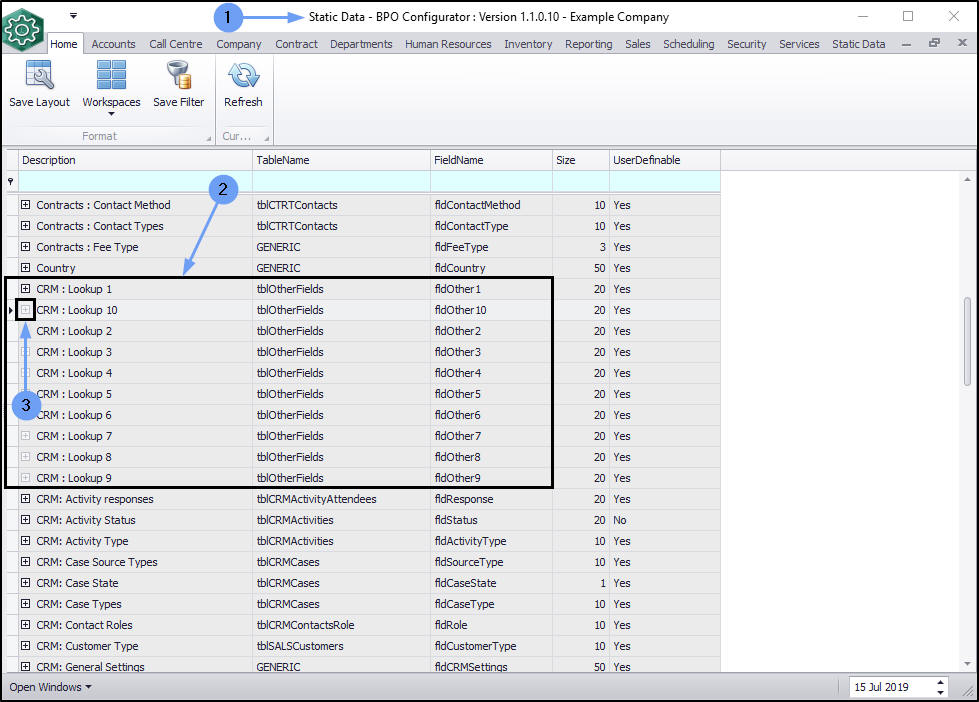
Task: Expand the Country row
Action: pos(25,267)
